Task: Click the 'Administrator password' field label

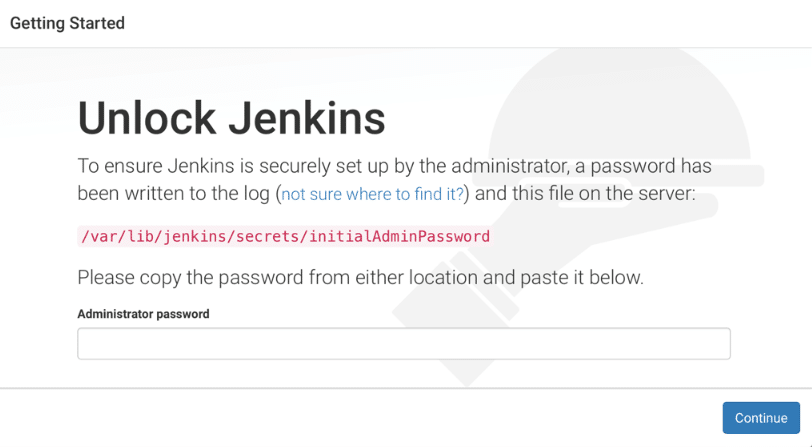Action: [x=143, y=314]
